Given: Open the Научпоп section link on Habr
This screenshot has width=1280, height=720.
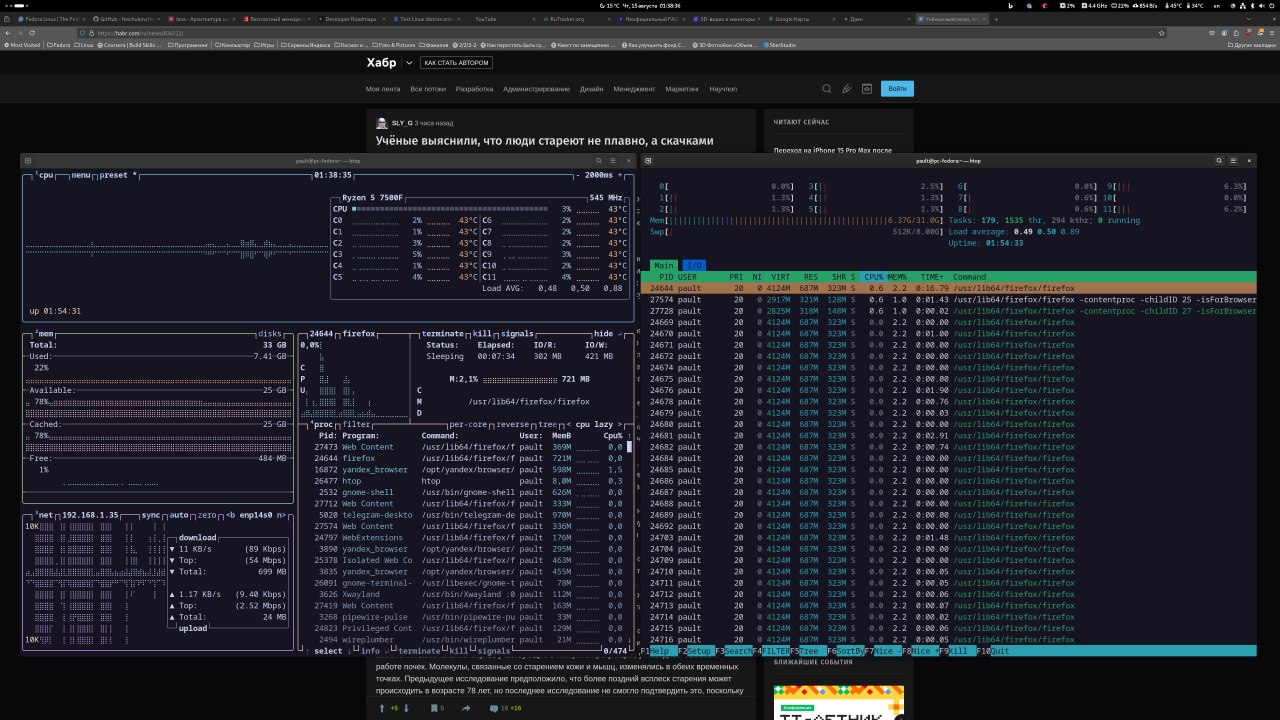Looking at the screenshot, I should [x=723, y=89].
